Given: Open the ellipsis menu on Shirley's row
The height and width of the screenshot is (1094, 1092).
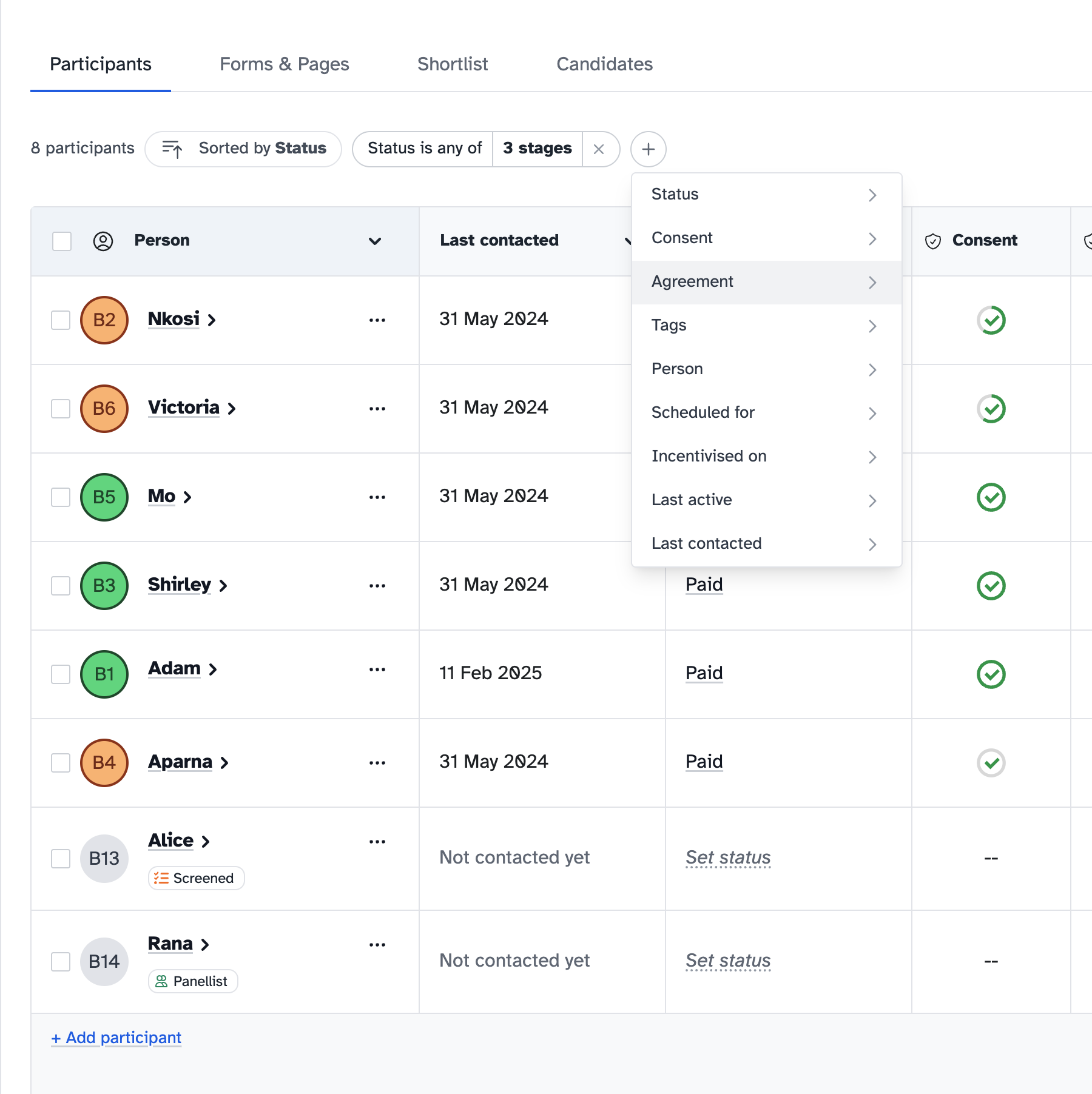Looking at the screenshot, I should 377,585.
